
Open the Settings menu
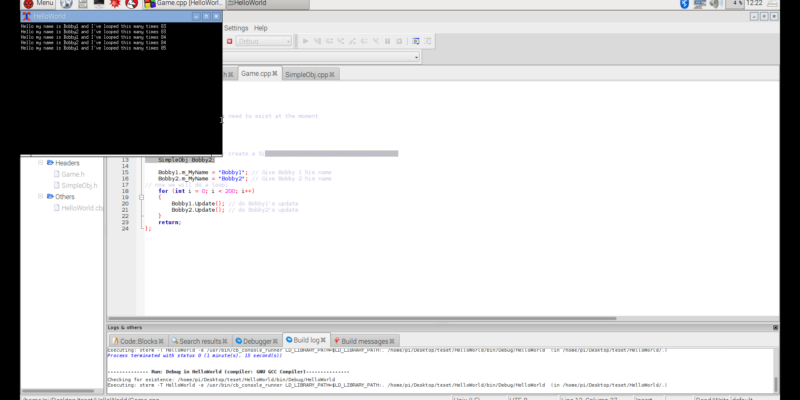[236, 28]
